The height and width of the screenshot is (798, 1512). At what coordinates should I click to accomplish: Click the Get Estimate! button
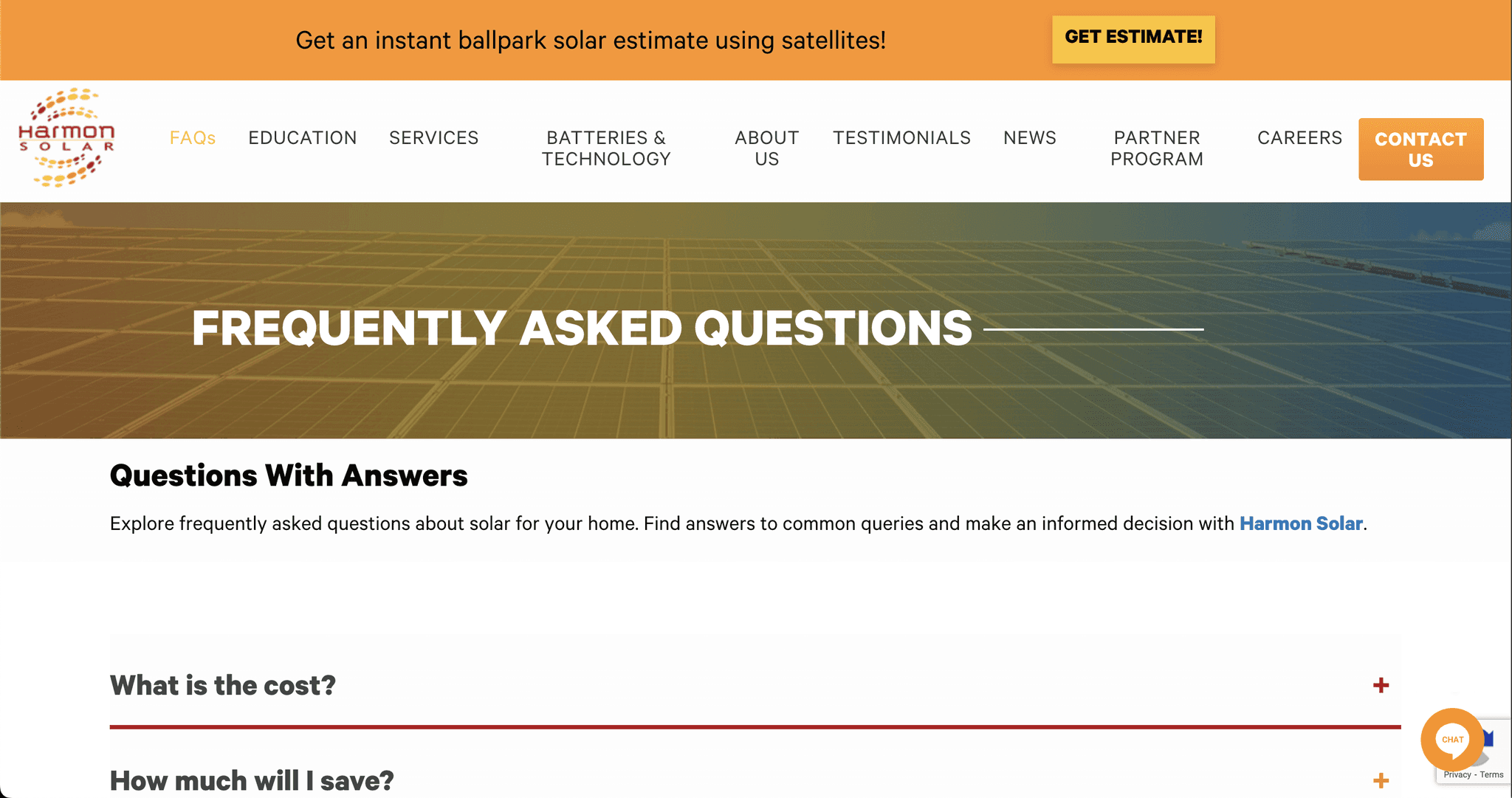tap(1133, 38)
